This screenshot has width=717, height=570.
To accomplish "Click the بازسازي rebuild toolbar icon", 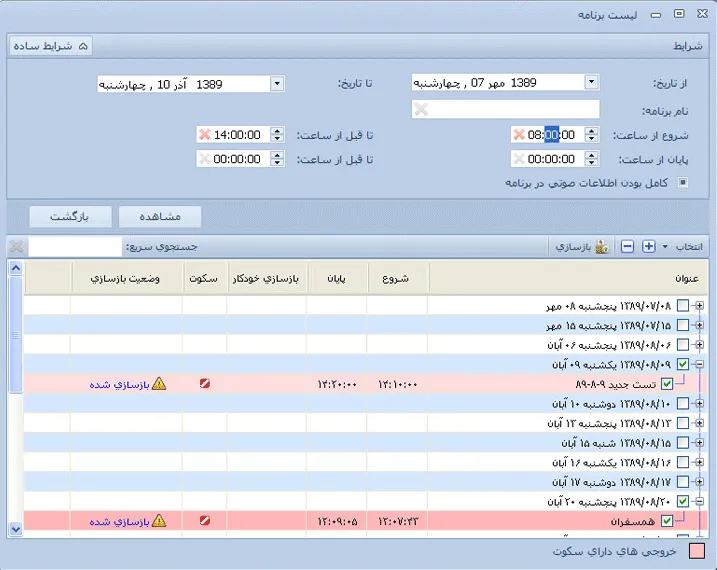I will [602, 247].
